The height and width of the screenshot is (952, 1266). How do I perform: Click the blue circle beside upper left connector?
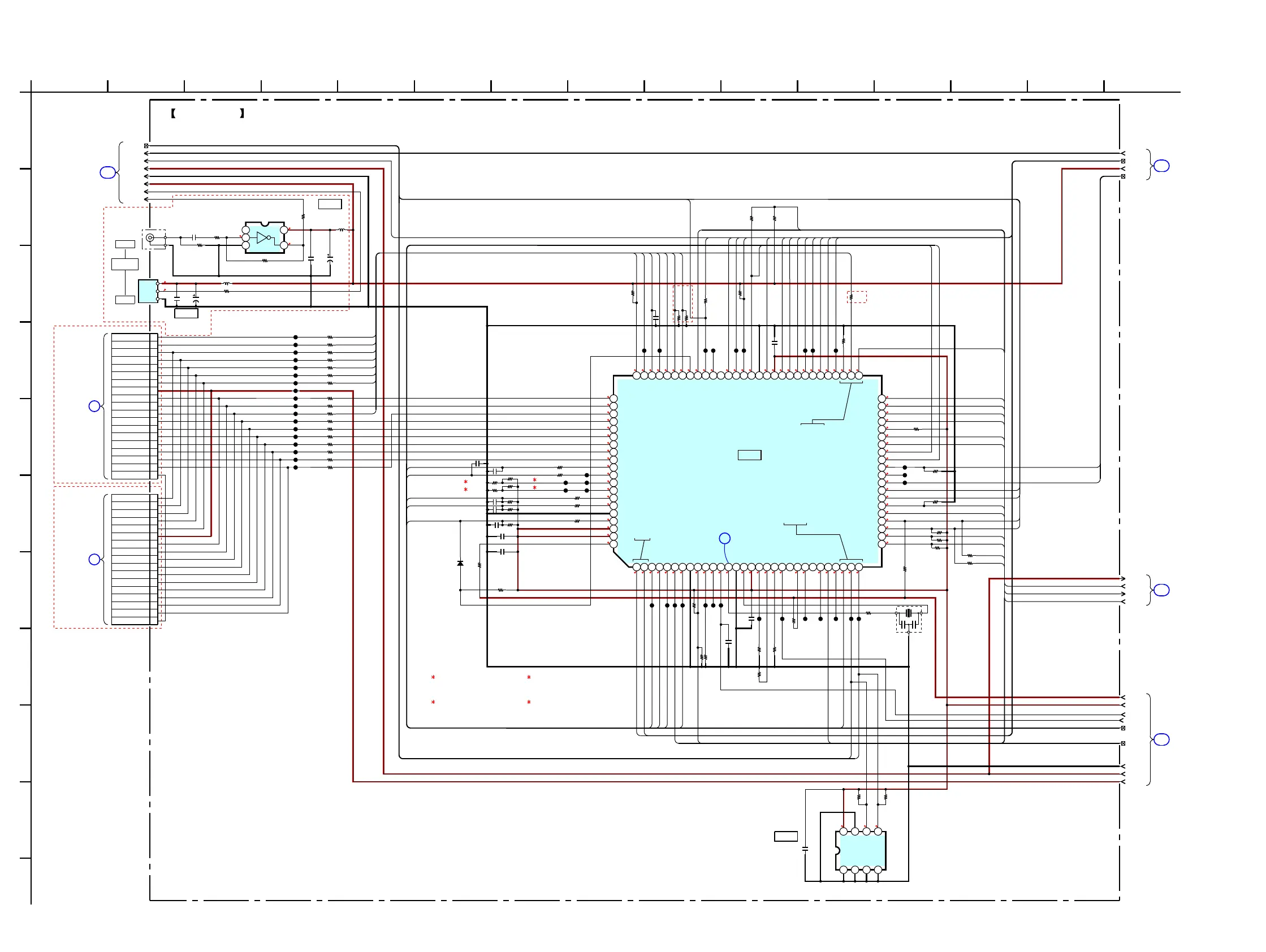94,407
